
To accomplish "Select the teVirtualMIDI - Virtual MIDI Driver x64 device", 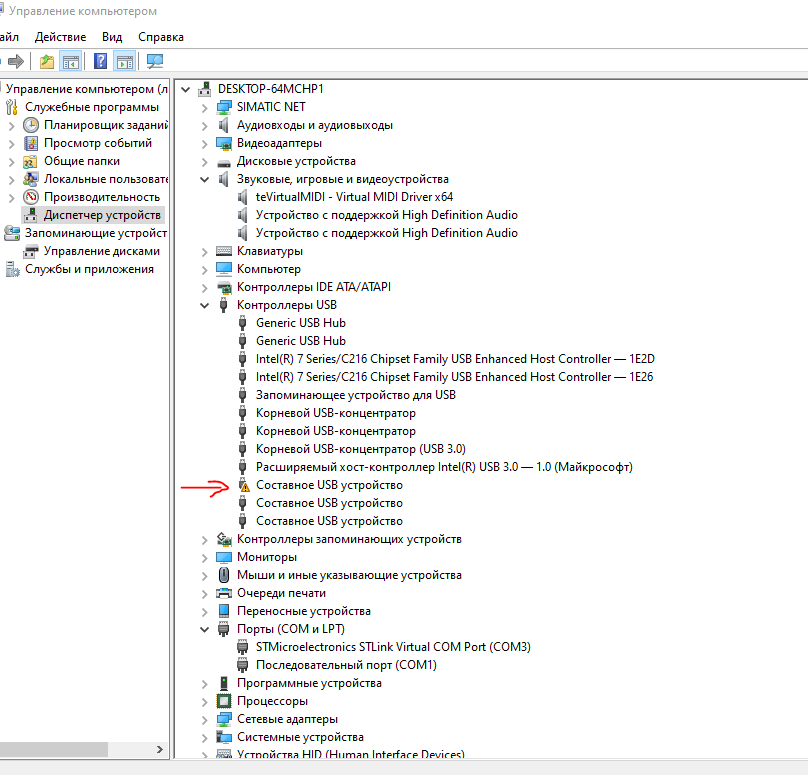I will pyautogui.click(x=354, y=197).
